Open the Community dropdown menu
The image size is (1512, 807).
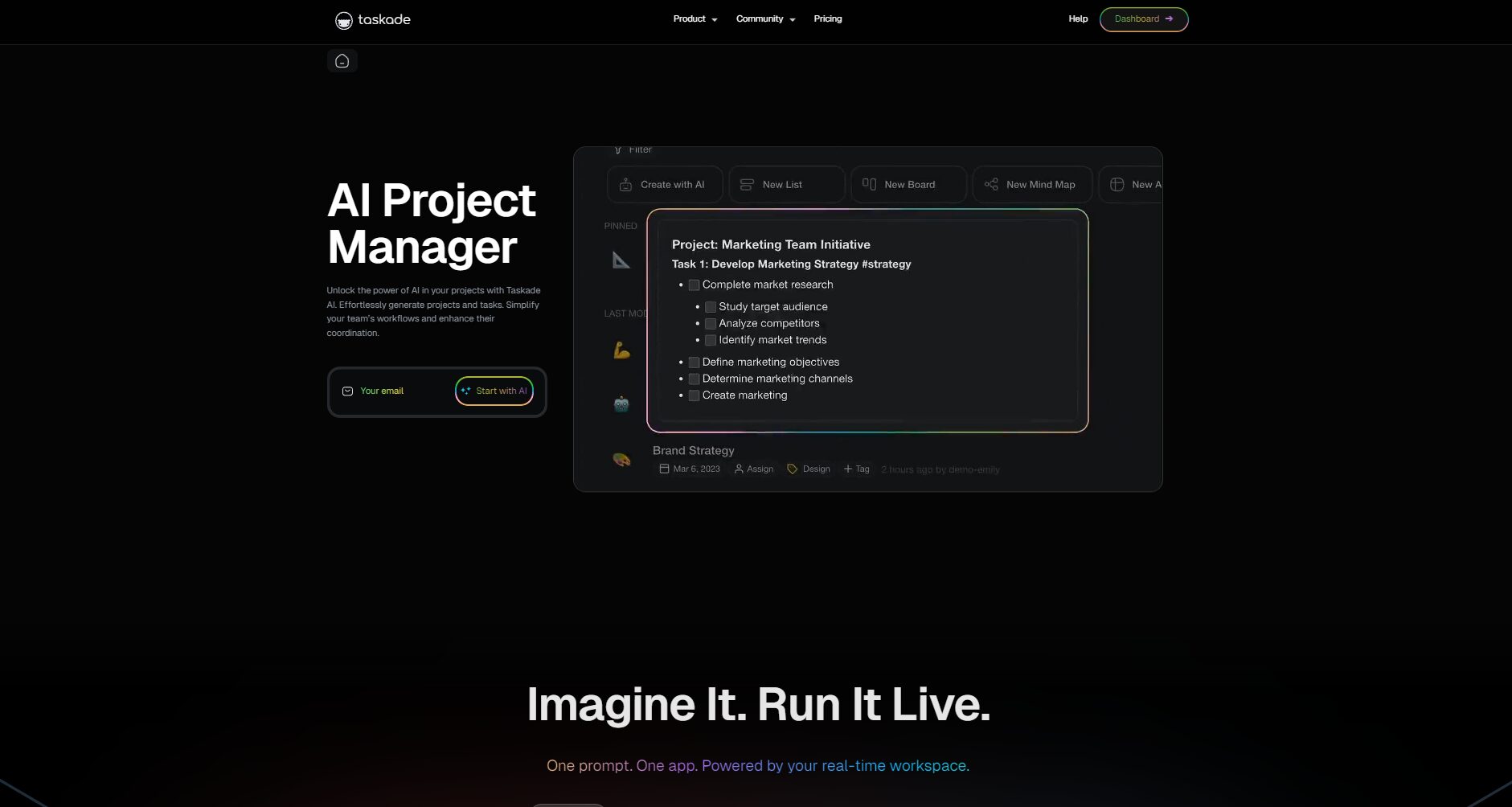point(765,19)
